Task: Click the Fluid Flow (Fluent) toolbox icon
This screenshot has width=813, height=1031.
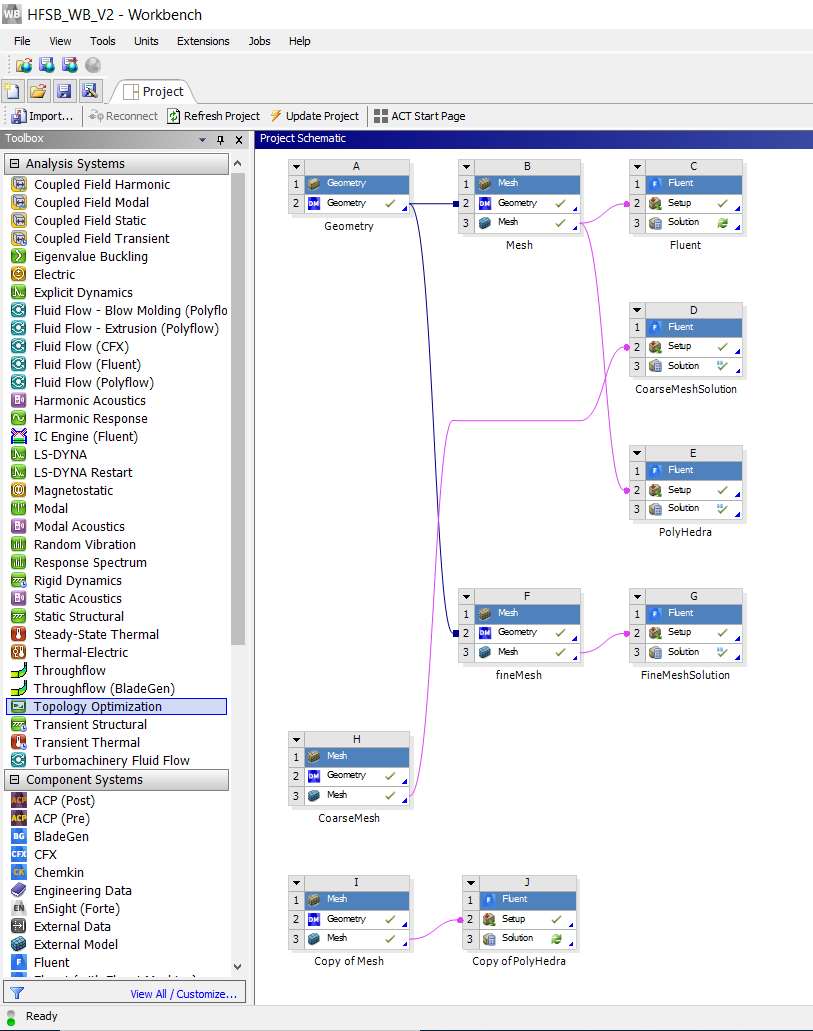Action: pyautogui.click(x=18, y=364)
